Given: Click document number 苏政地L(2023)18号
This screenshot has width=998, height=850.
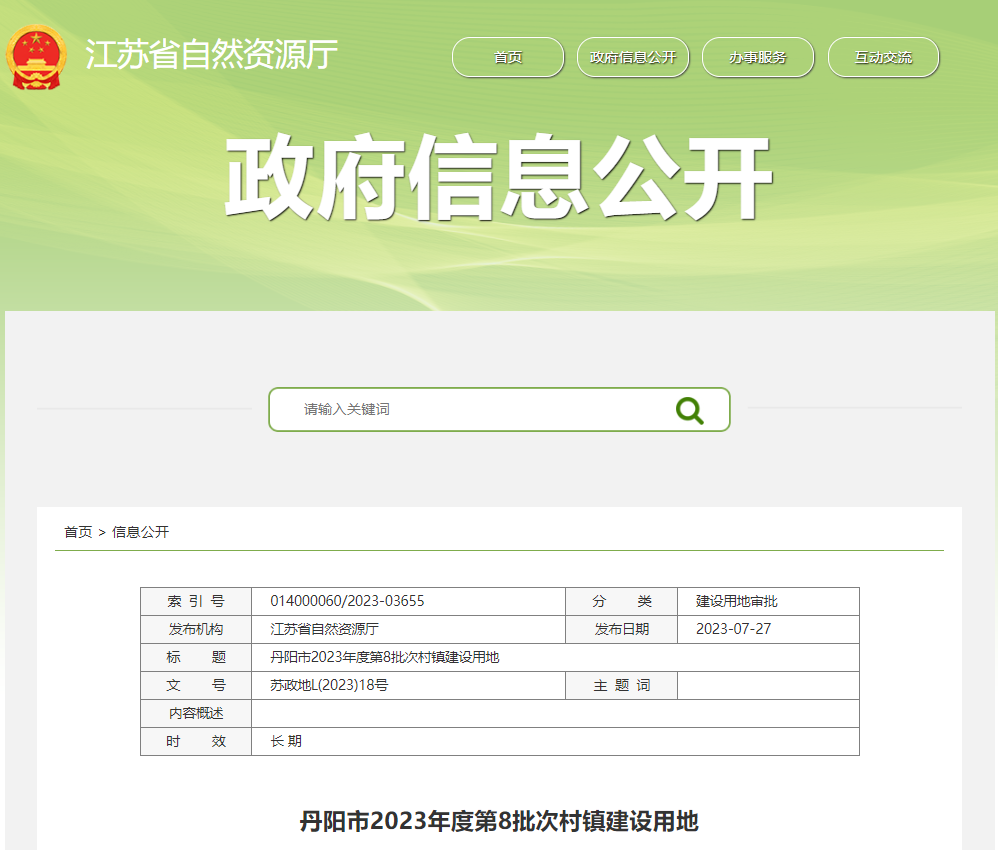Looking at the screenshot, I should click(329, 685).
